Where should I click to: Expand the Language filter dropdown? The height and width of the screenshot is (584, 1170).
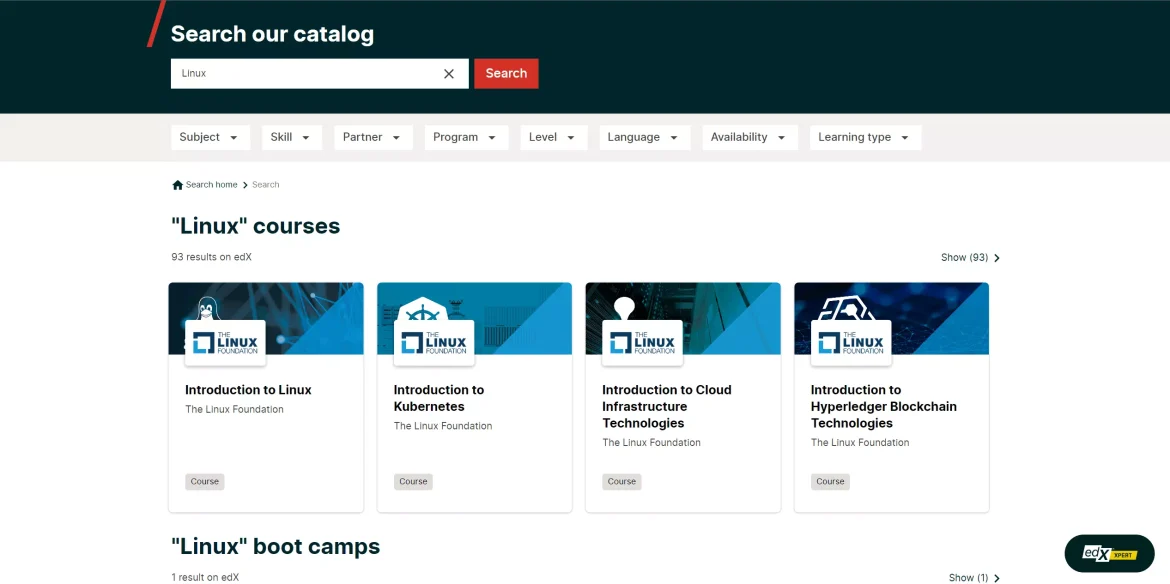point(645,137)
